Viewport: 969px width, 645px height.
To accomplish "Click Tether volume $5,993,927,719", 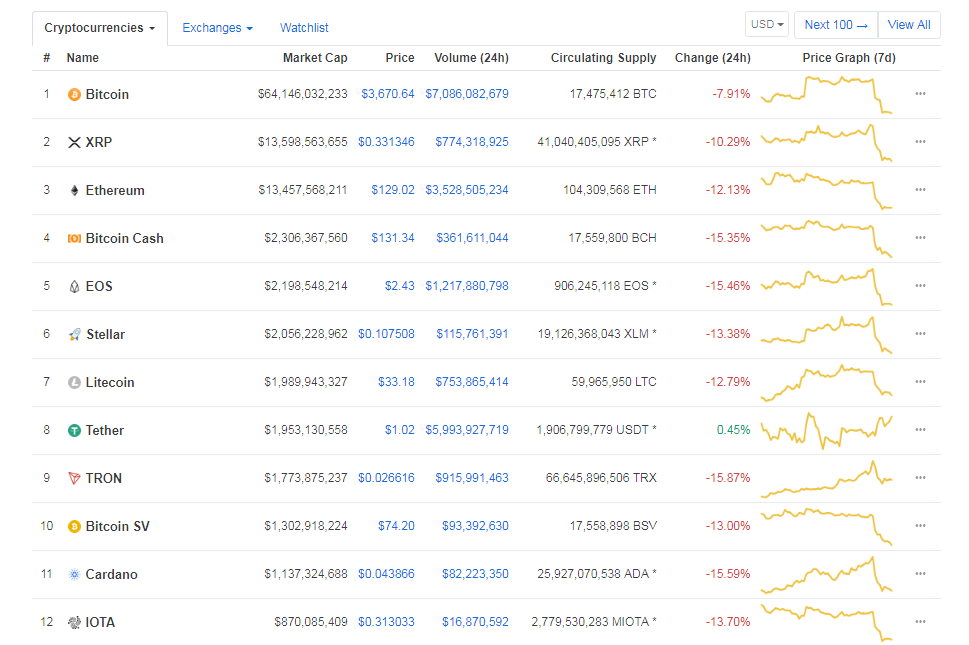I will point(467,430).
